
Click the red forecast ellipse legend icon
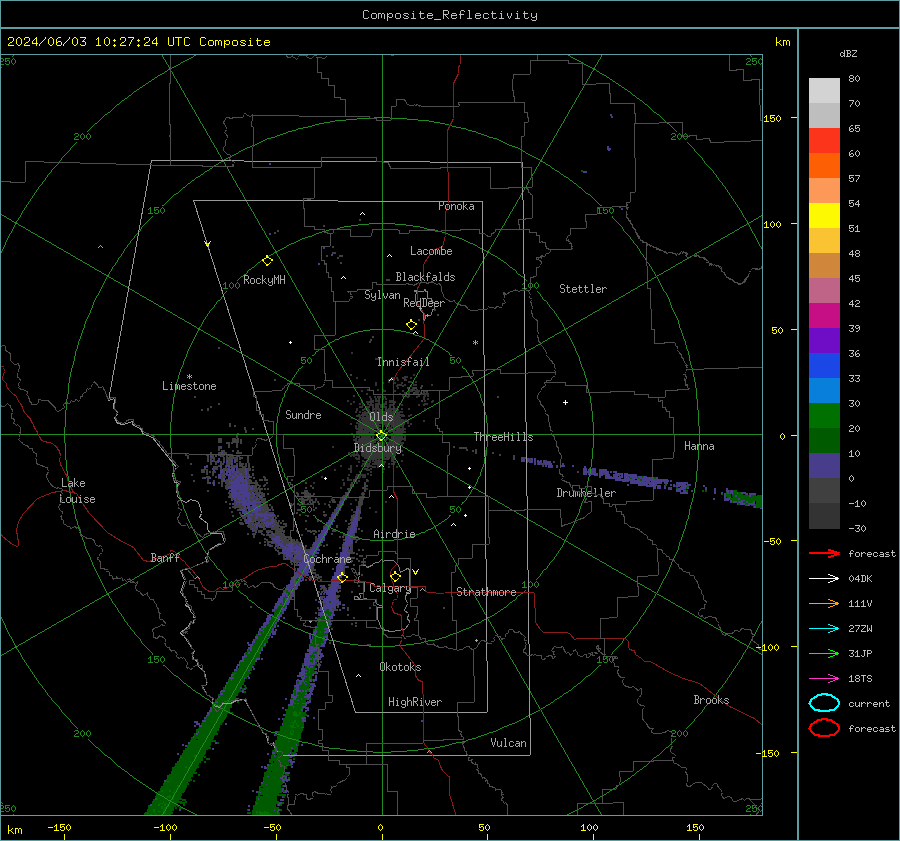pyautogui.click(x=824, y=728)
